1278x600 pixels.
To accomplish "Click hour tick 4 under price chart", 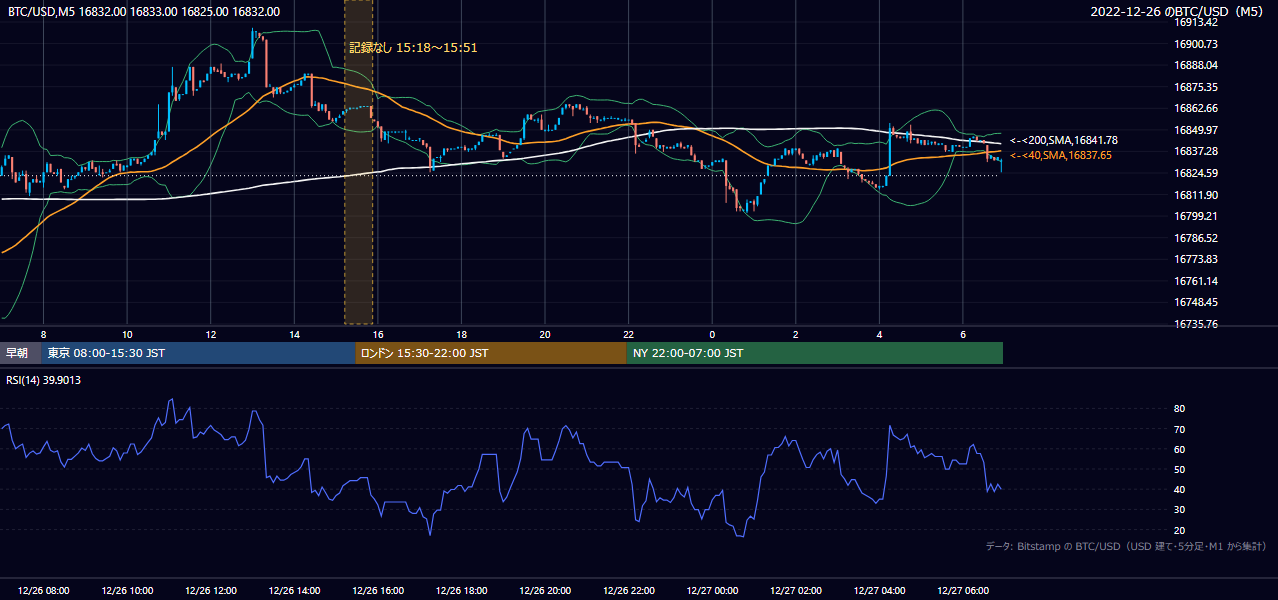I will tap(879, 334).
